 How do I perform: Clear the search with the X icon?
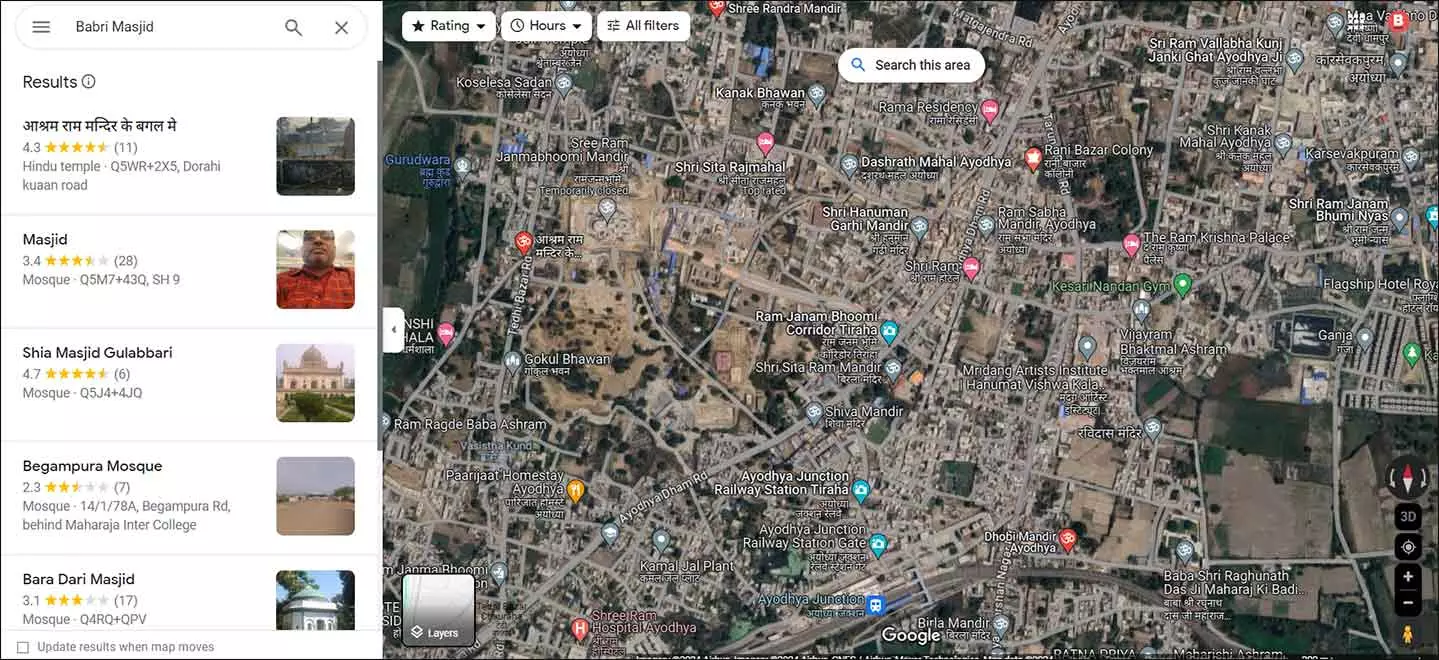point(341,27)
